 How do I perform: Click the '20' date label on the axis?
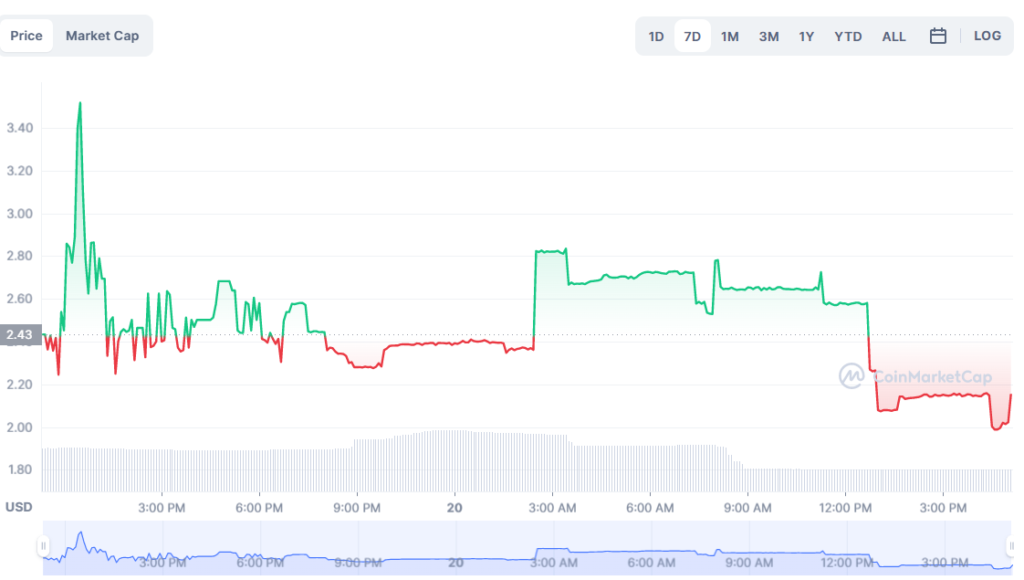(455, 508)
